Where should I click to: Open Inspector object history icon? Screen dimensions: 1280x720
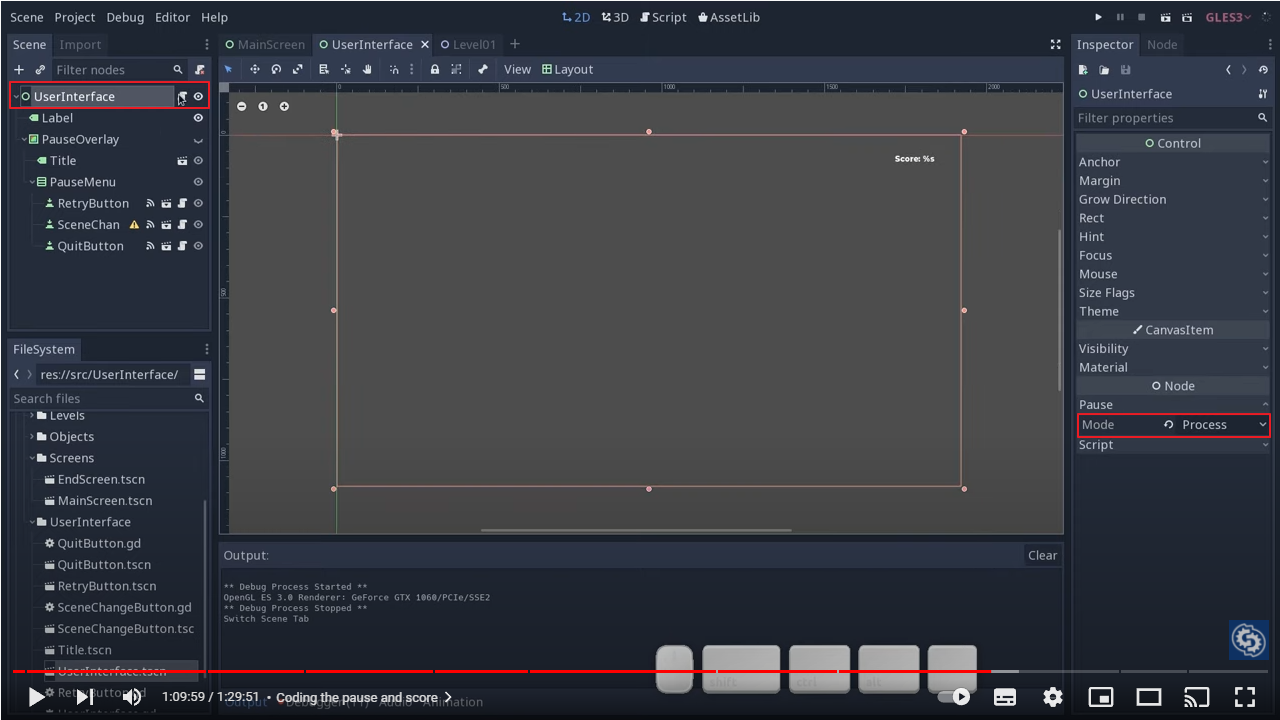click(x=1263, y=70)
